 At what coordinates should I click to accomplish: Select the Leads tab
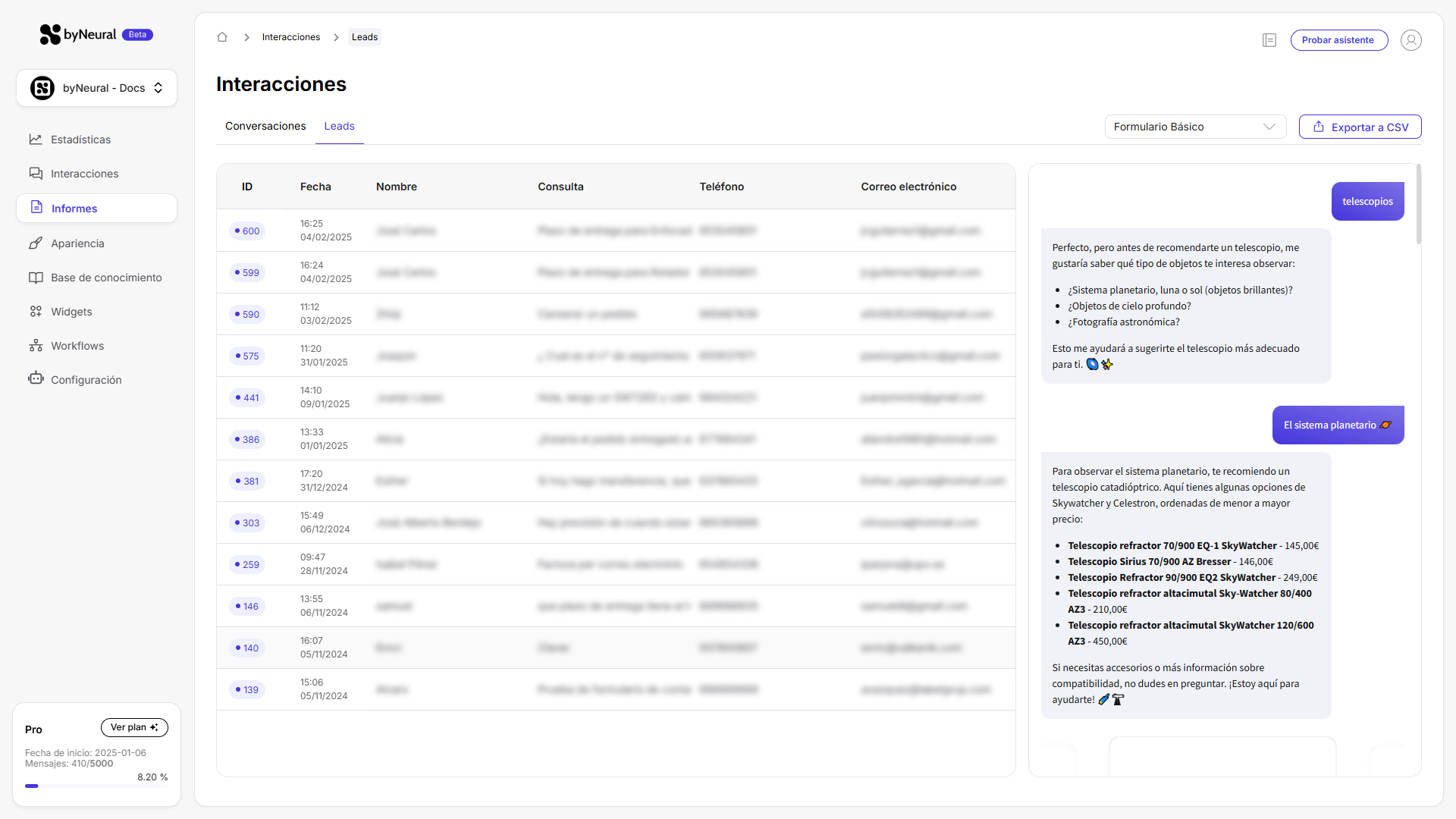pos(339,126)
